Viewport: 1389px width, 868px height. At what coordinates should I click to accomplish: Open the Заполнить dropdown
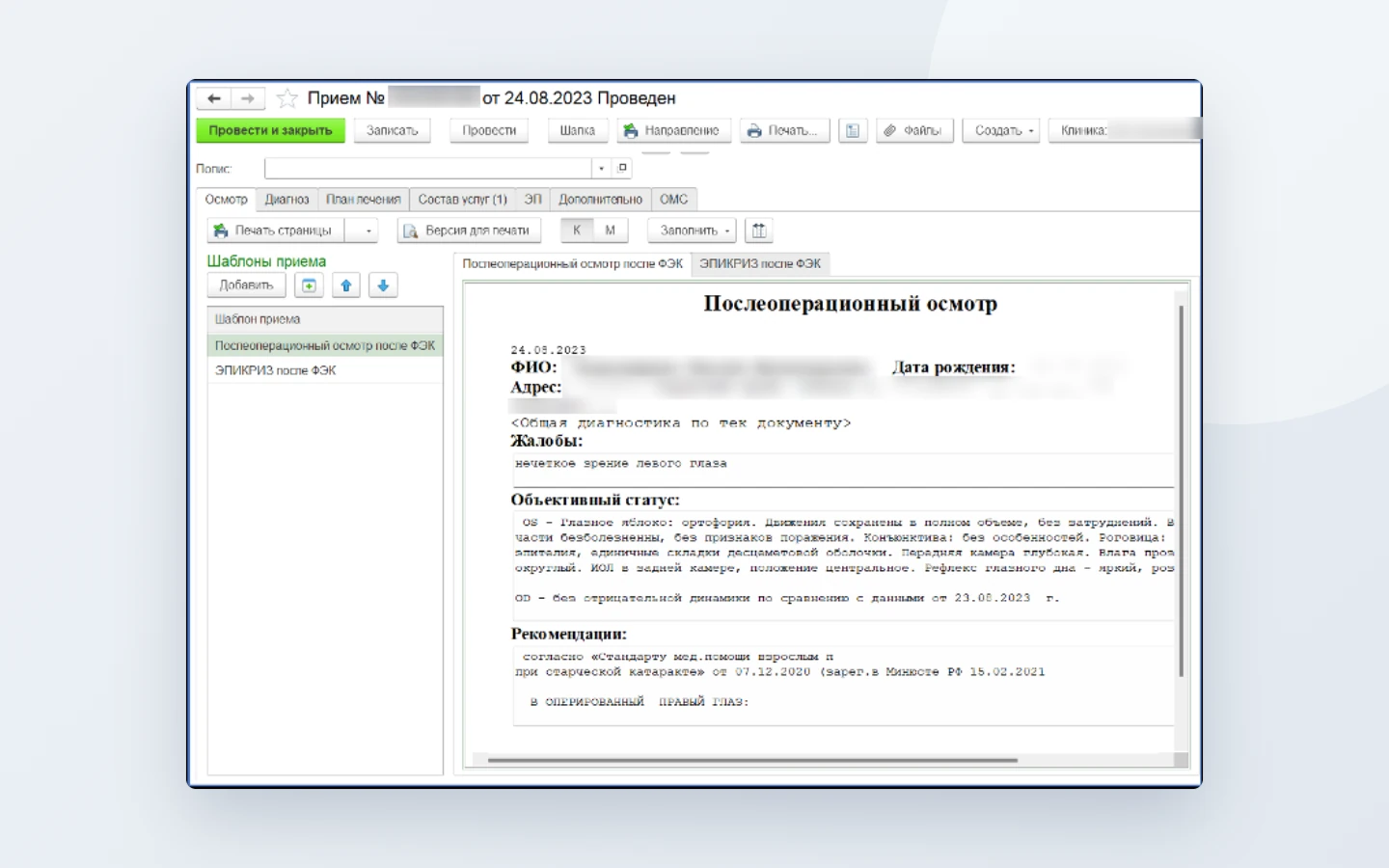coord(692,231)
